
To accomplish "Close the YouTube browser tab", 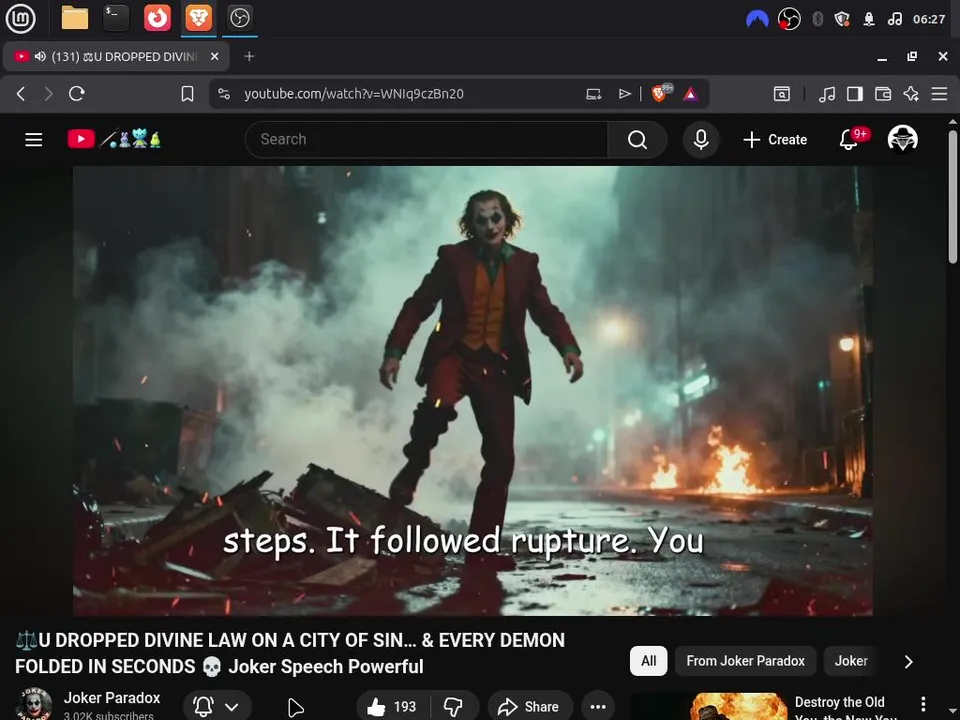I will point(214,56).
